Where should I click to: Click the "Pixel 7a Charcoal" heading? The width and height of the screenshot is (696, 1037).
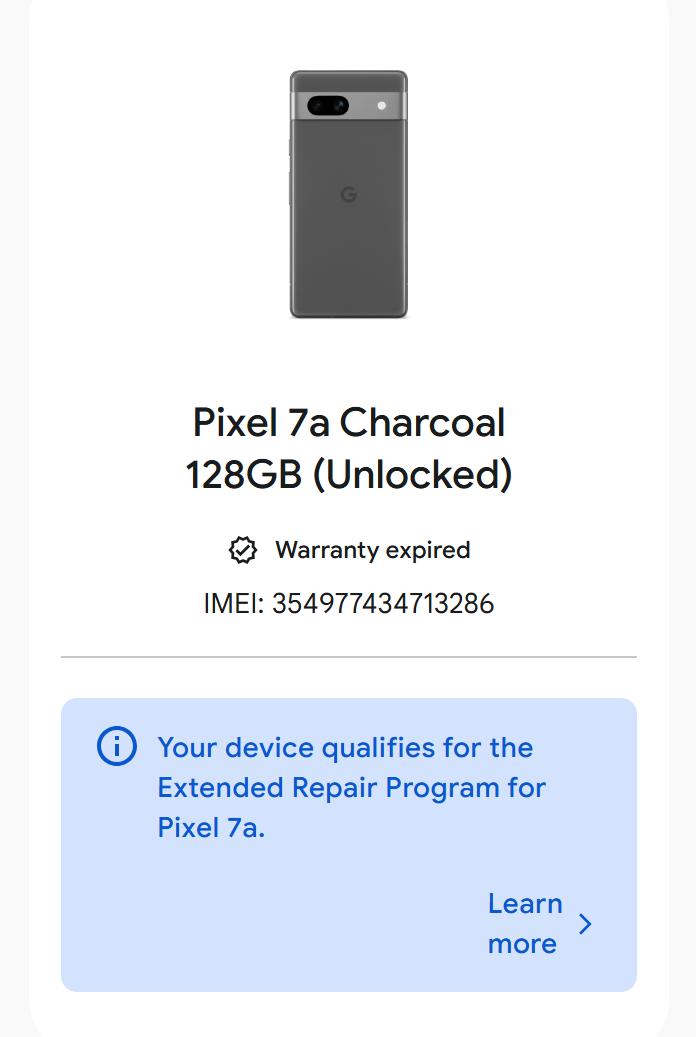[348, 423]
